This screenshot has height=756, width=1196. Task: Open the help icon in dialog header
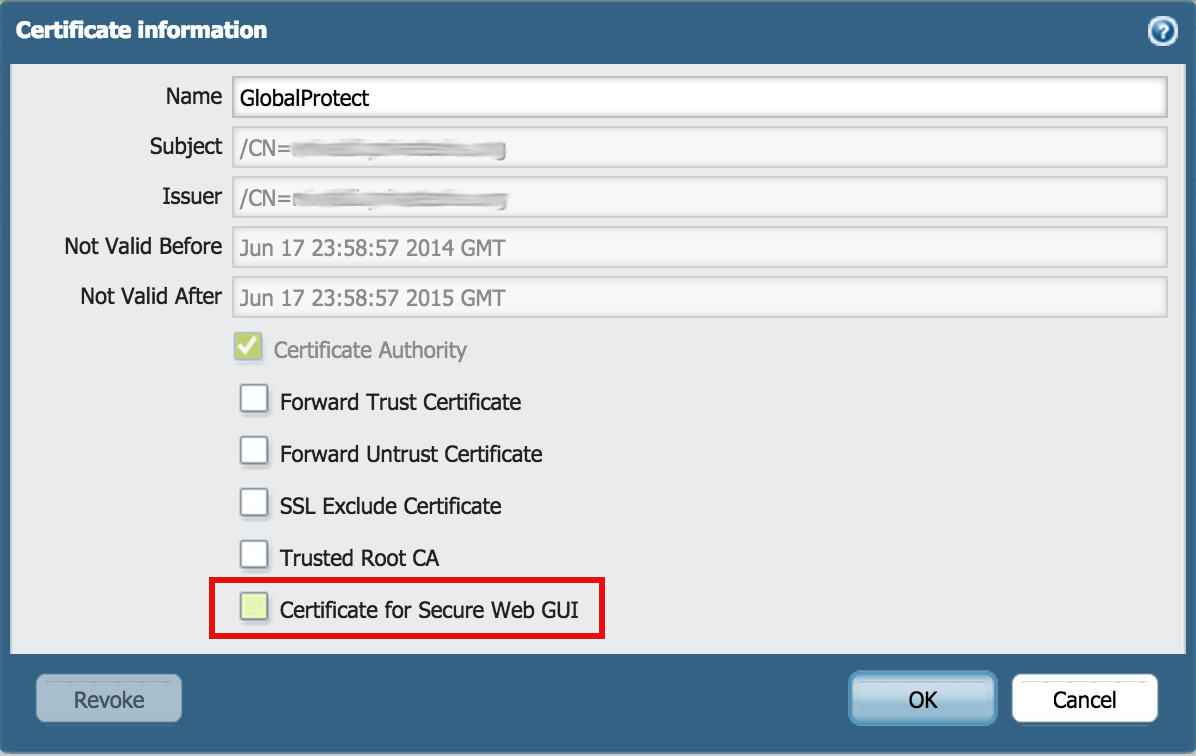[1162, 31]
